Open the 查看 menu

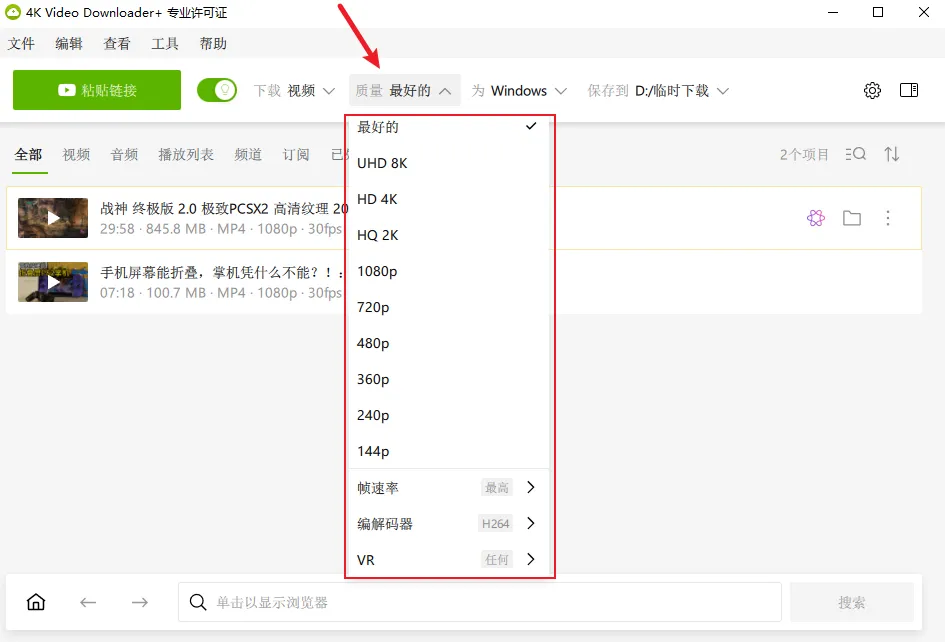tap(117, 43)
